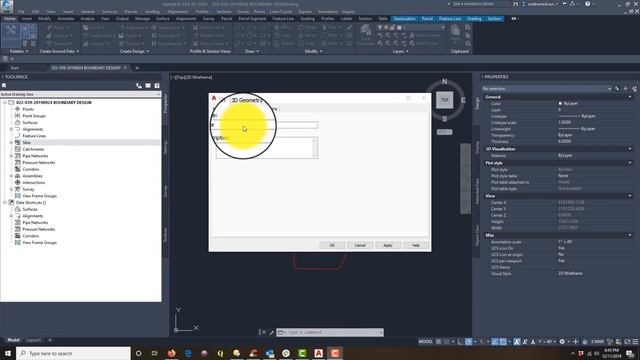Open Firefox from the taskbar
Screen dimensions: 640x360
coord(171,353)
